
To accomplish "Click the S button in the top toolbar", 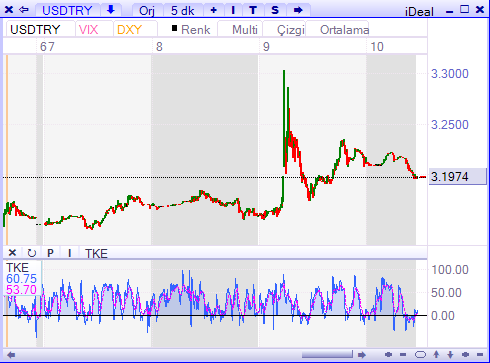I will [x=275, y=10].
